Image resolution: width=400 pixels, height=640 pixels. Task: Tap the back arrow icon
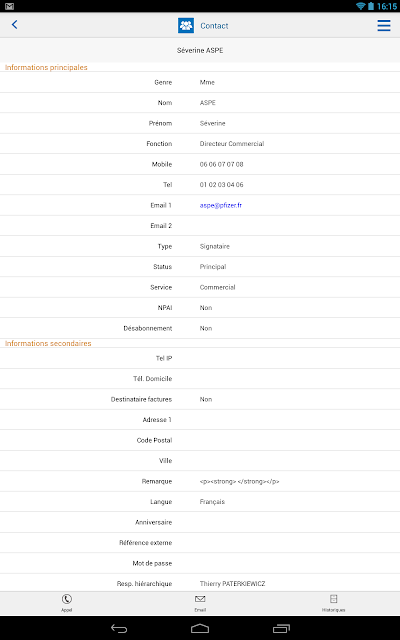click(x=15, y=25)
